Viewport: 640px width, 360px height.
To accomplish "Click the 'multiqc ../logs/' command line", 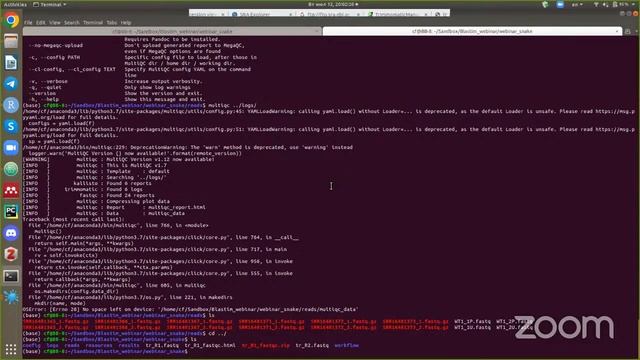I will (140, 105).
